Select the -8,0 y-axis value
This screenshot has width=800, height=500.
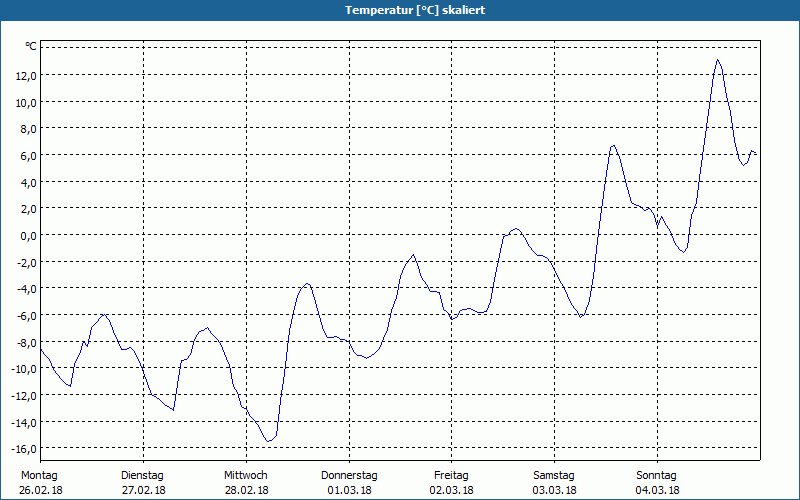tap(27, 342)
